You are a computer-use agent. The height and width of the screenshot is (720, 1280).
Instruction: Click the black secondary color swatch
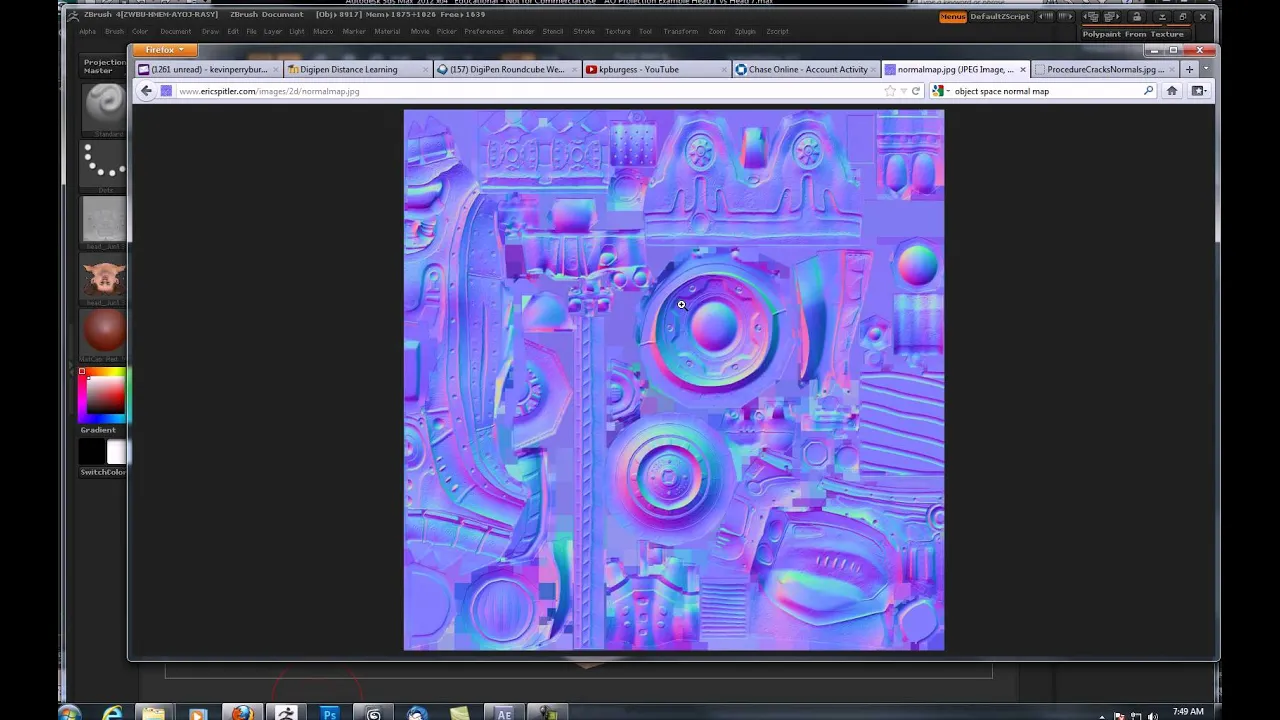93,453
